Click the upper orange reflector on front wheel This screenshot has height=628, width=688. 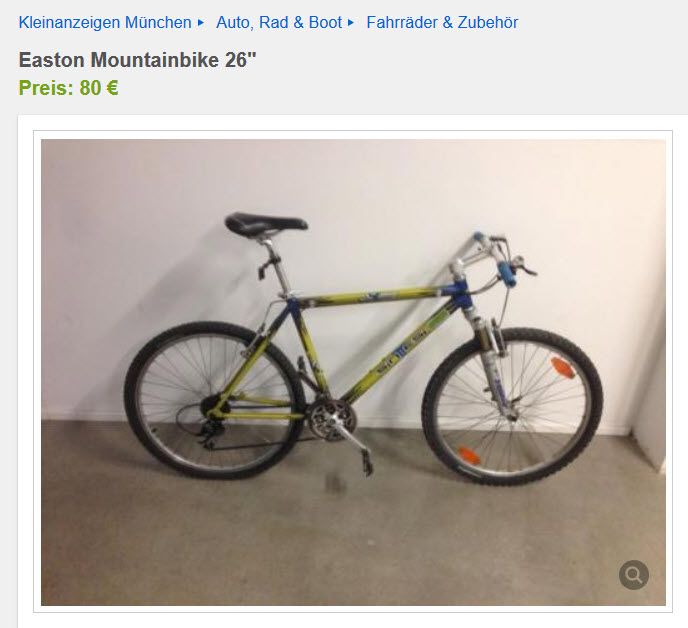[563, 368]
